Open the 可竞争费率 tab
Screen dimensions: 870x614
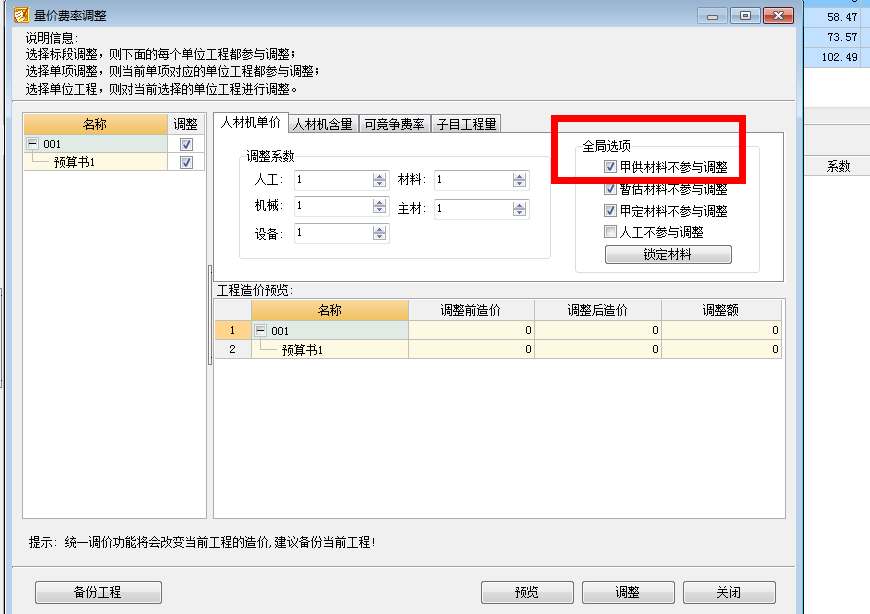[x=394, y=124]
